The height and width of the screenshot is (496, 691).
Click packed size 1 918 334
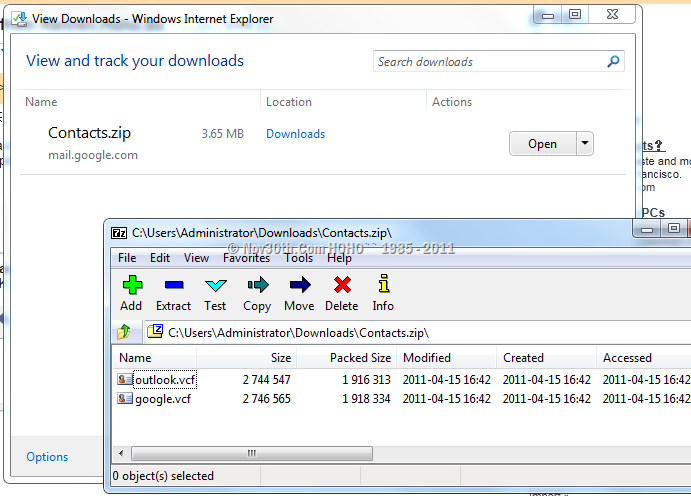tap(366, 399)
